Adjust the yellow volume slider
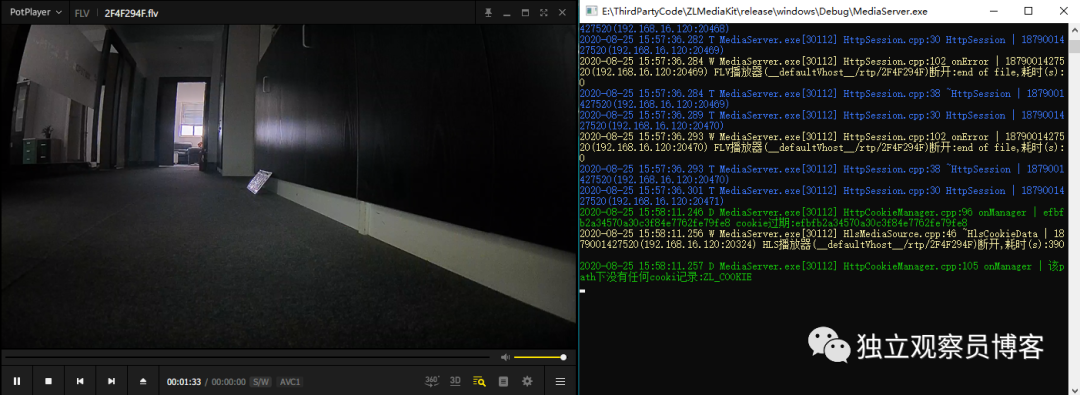Screen dimensions: 1080x395 pyautogui.click(x=539, y=357)
